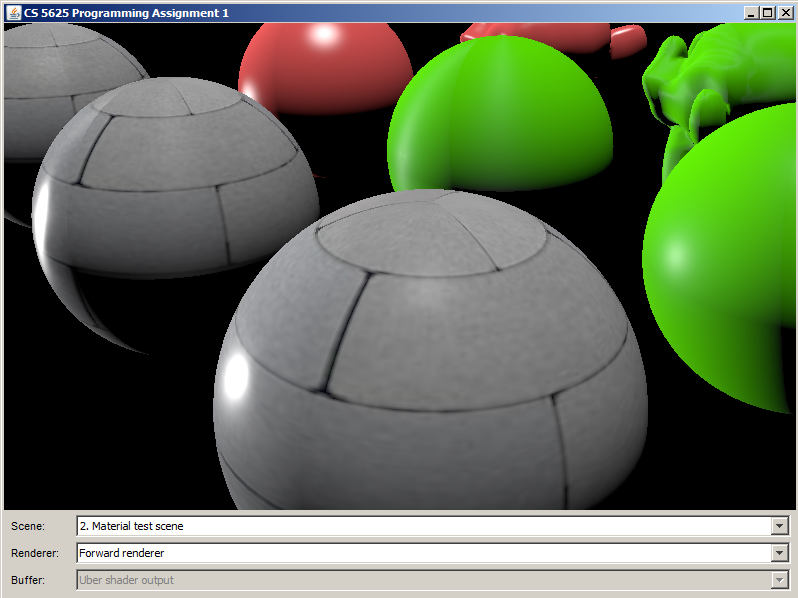Select the middle-left gray stone sphere
The height and width of the screenshot is (598, 798).
coord(170,190)
